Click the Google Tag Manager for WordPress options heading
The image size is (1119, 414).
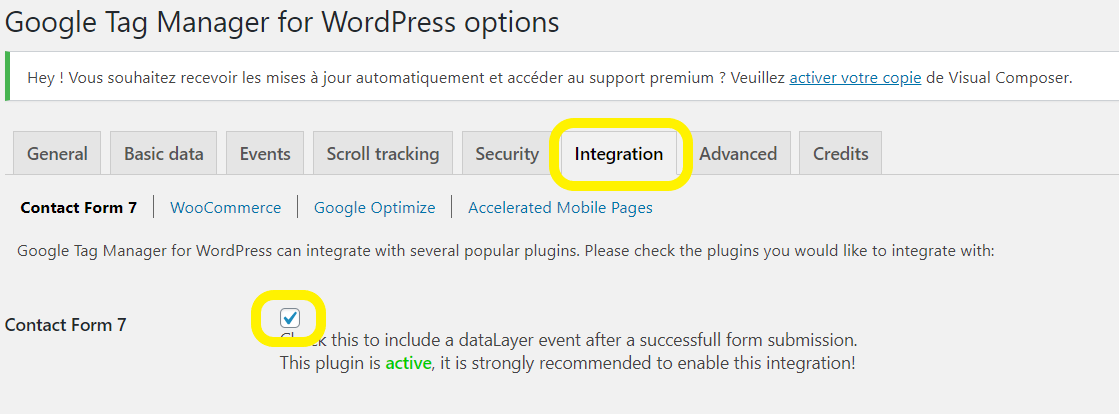283,21
